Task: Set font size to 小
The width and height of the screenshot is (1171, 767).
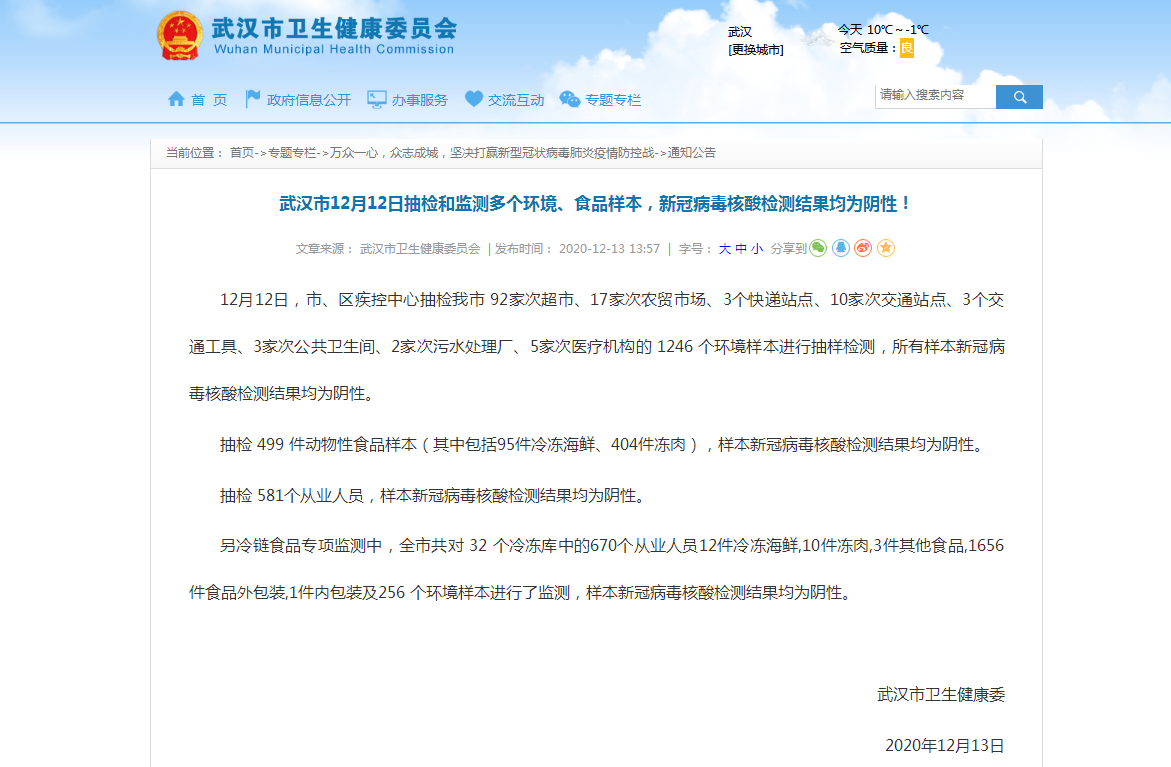Action: tap(757, 249)
